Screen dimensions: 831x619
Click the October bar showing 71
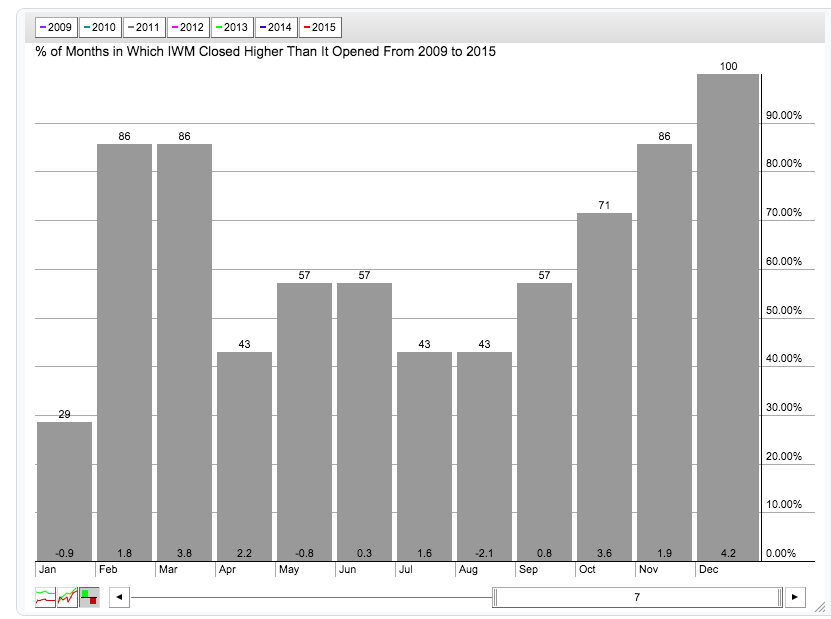[604, 387]
